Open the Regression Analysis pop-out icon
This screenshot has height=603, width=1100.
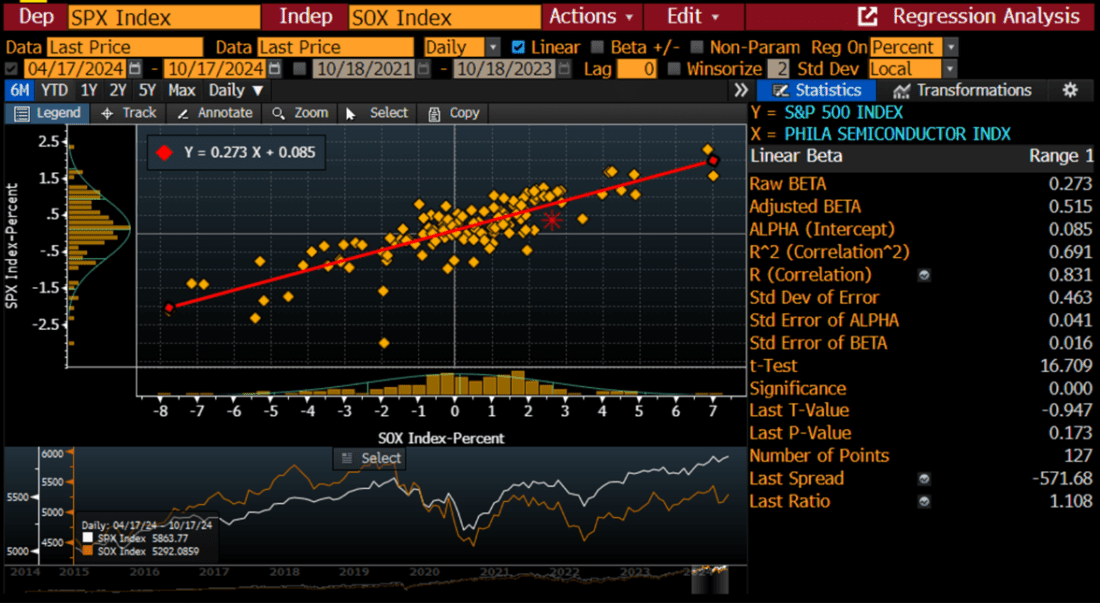coord(868,16)
